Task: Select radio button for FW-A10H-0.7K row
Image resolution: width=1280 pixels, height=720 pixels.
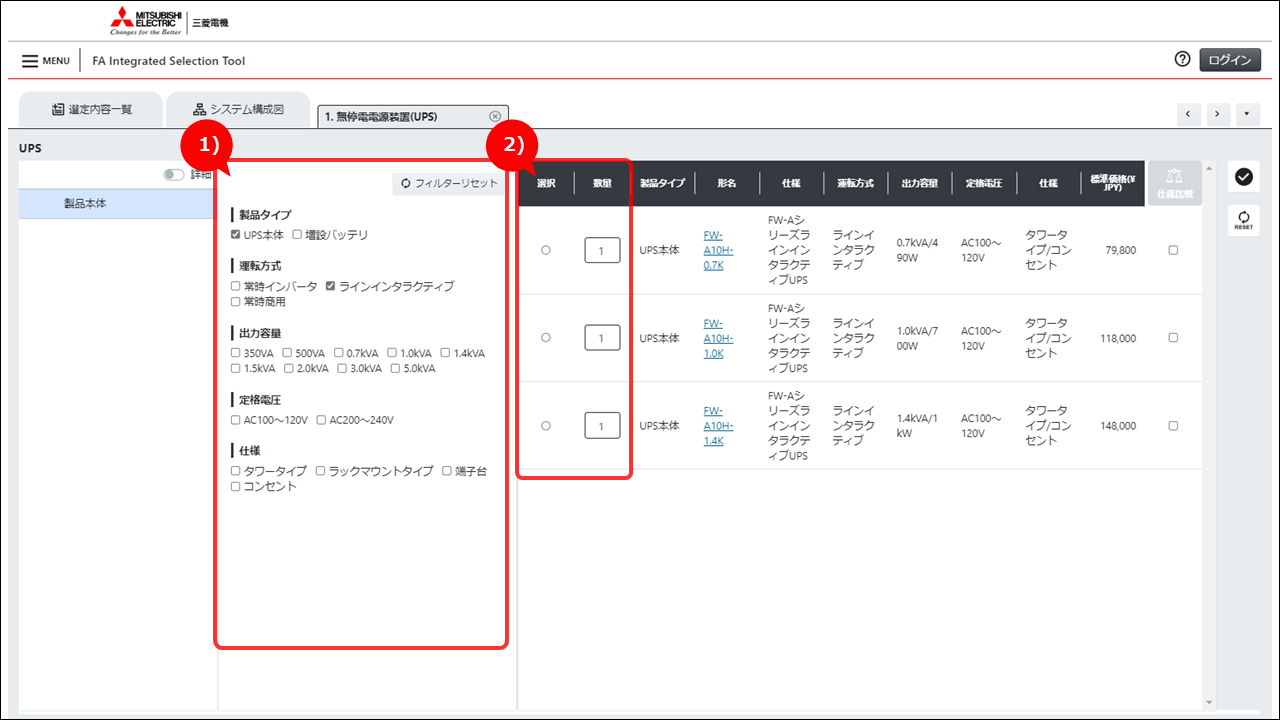Action: (x=545, y=250)
